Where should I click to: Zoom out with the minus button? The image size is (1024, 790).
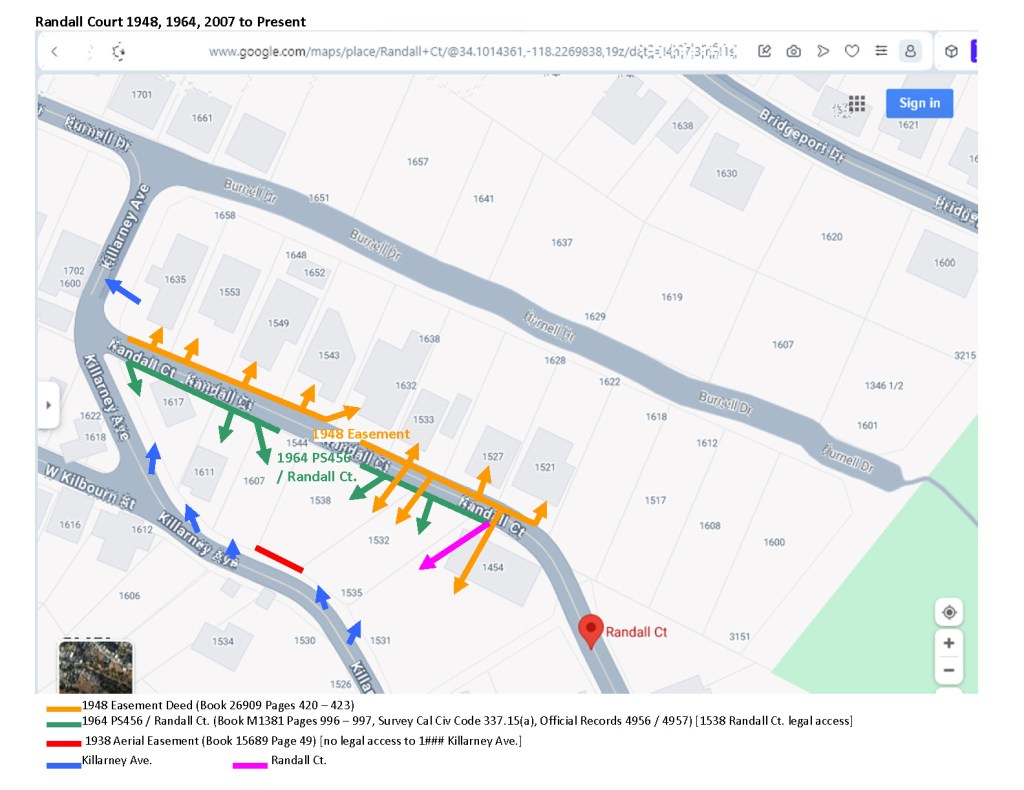click(x=949, y=670)
